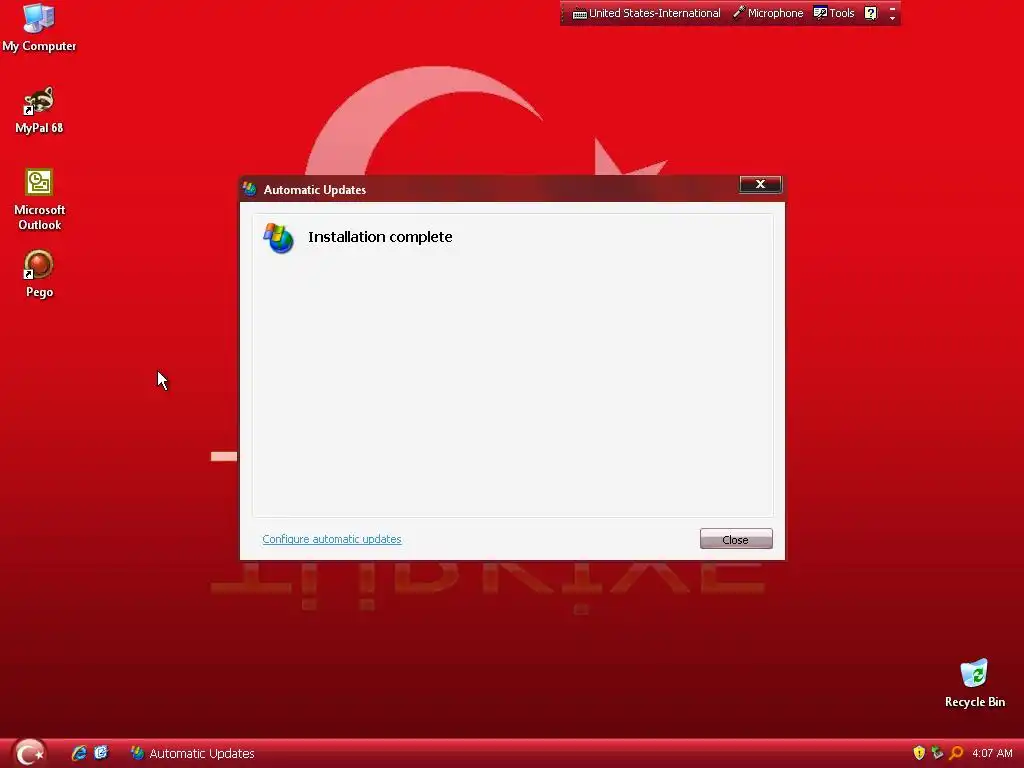
Task: Click Installation complete text
Action: [380, 237]
